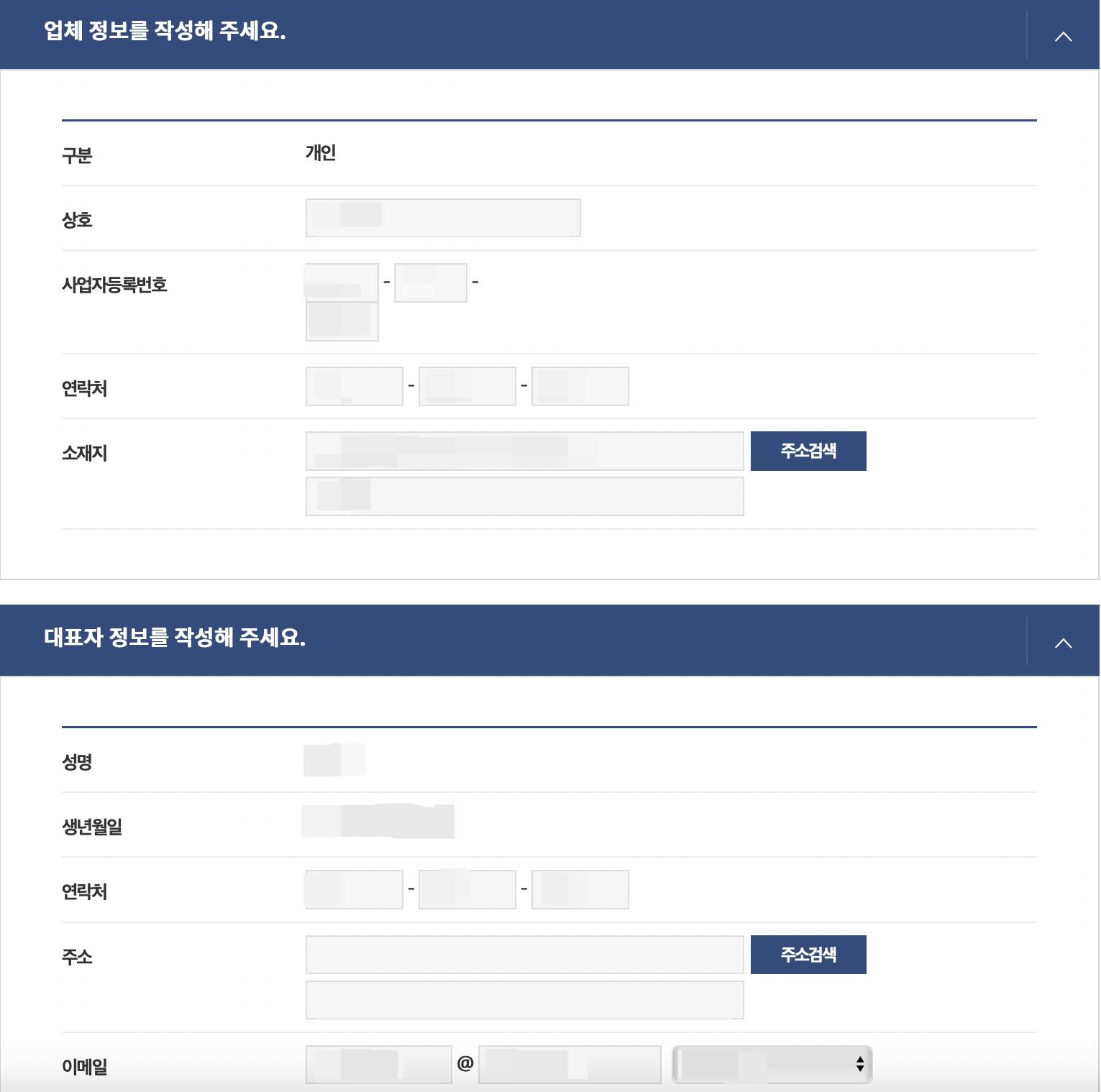This screenshot has width=1101, height=1092.
Task: Click the last 연락처 box under 대표자 정보
Action: (580, 889)
